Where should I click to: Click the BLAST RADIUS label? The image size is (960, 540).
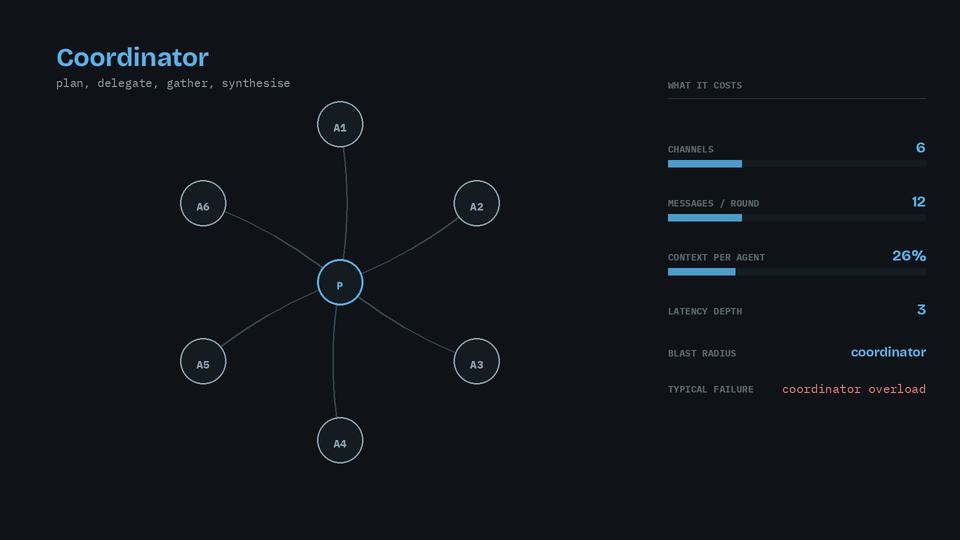tap(702, 353)
